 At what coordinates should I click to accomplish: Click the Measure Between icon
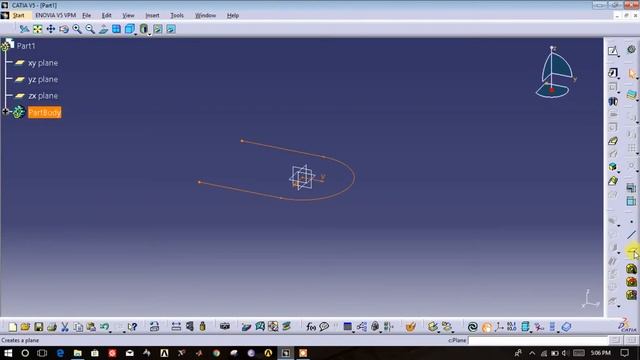pos(176,327)
